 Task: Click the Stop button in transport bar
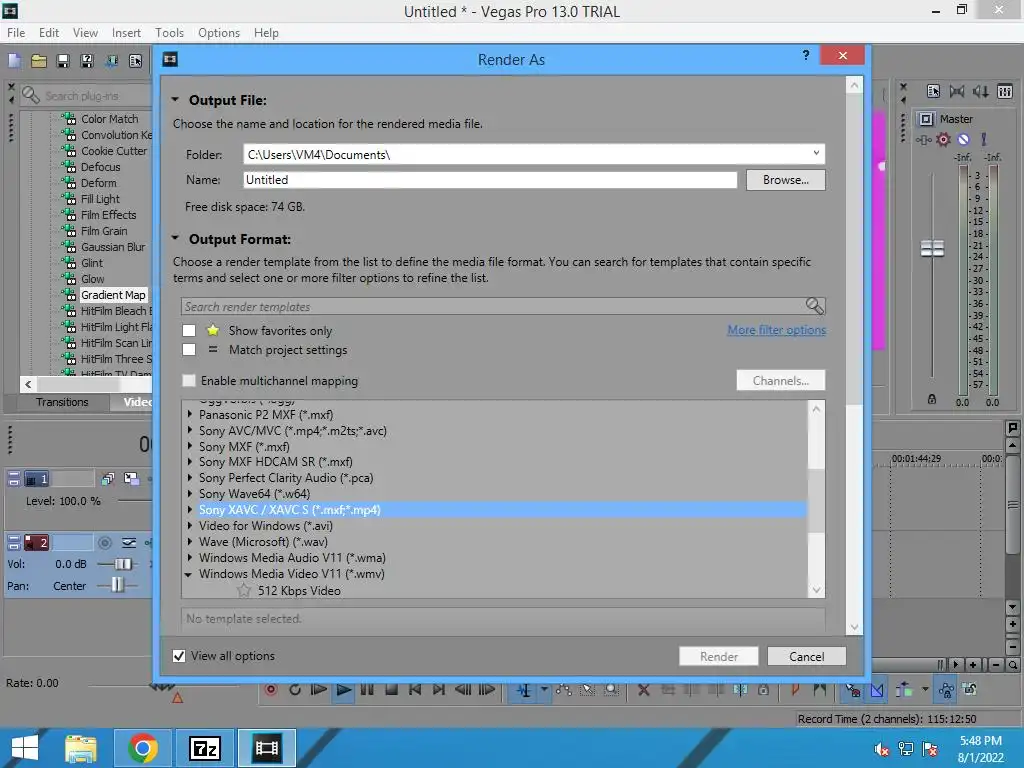coord(391,690)
